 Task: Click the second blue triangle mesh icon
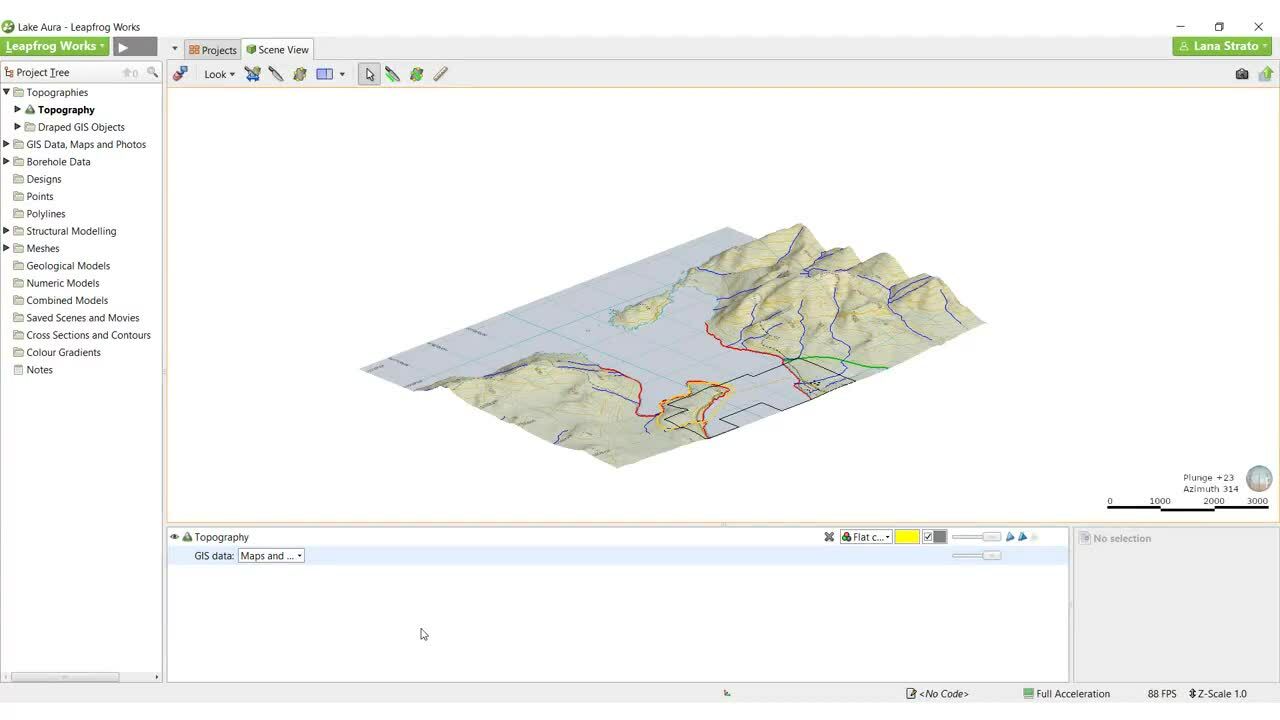(x=1022, y=537)
